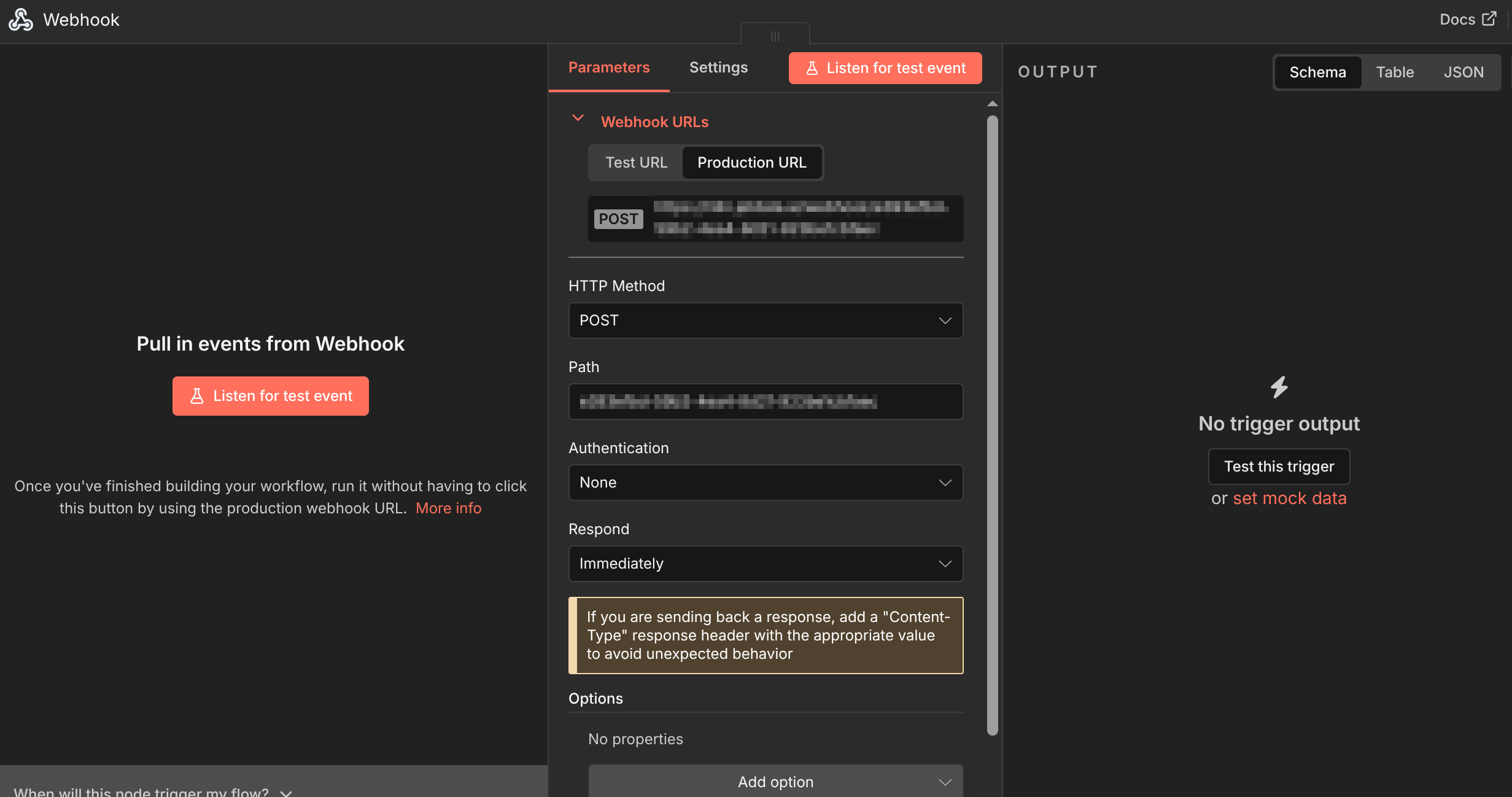Click inside the Path input field
Screen dimensions: 1512x797
click(x=765, y=401)
